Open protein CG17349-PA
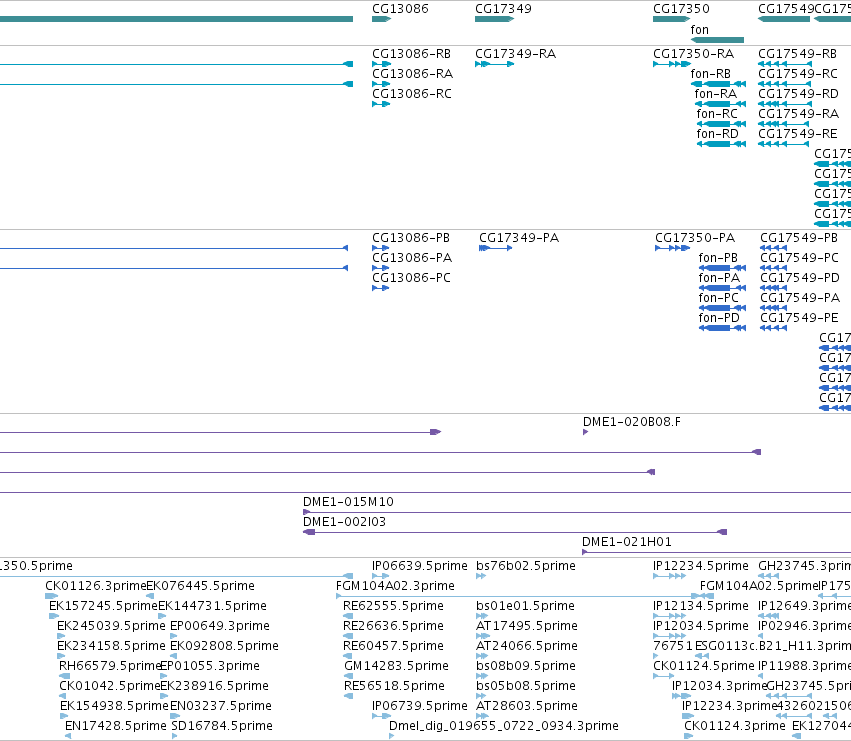This screenshot has width=851, height=741. point(519,238)
